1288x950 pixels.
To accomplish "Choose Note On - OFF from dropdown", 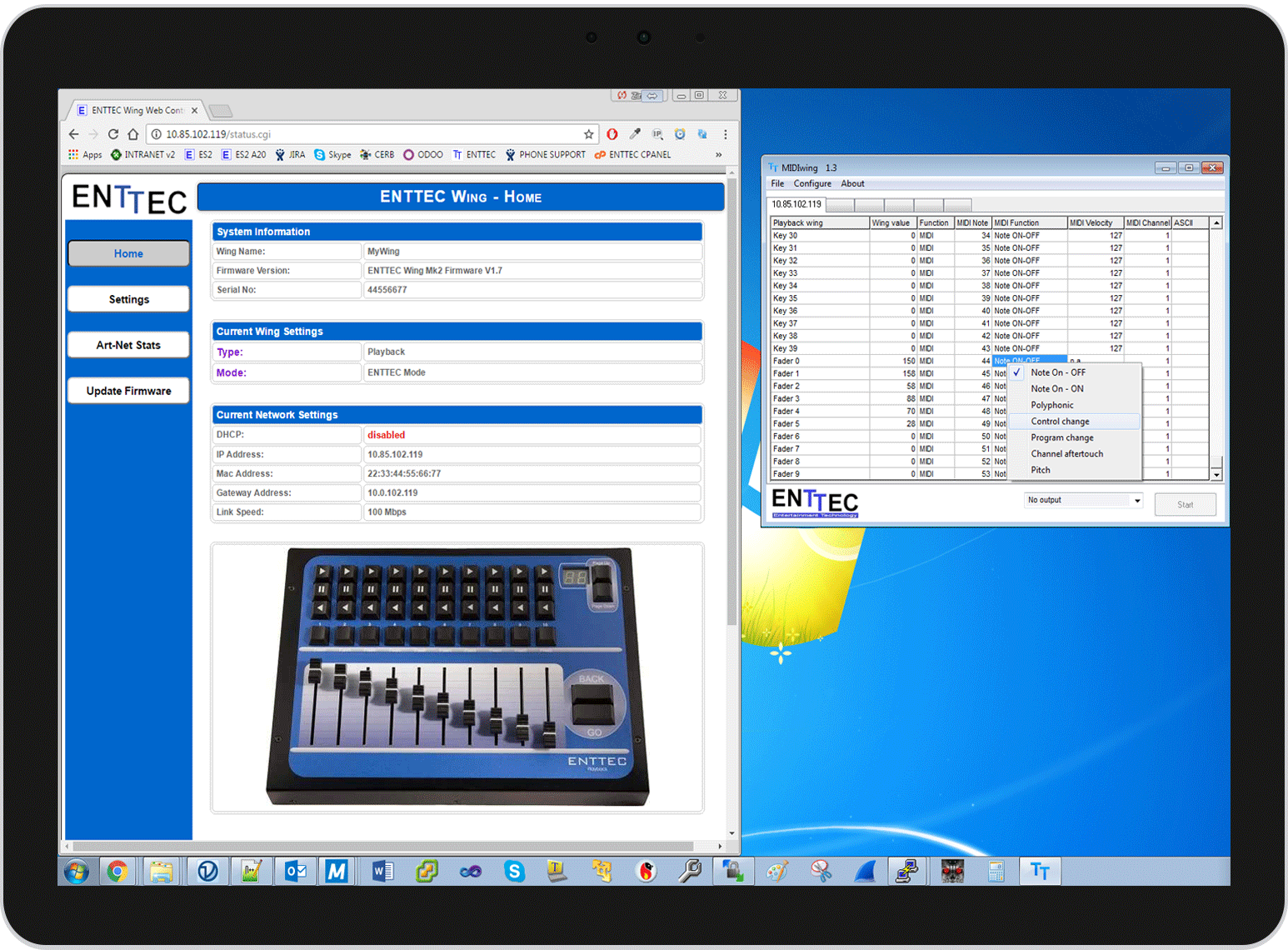I will point(1074,372).
